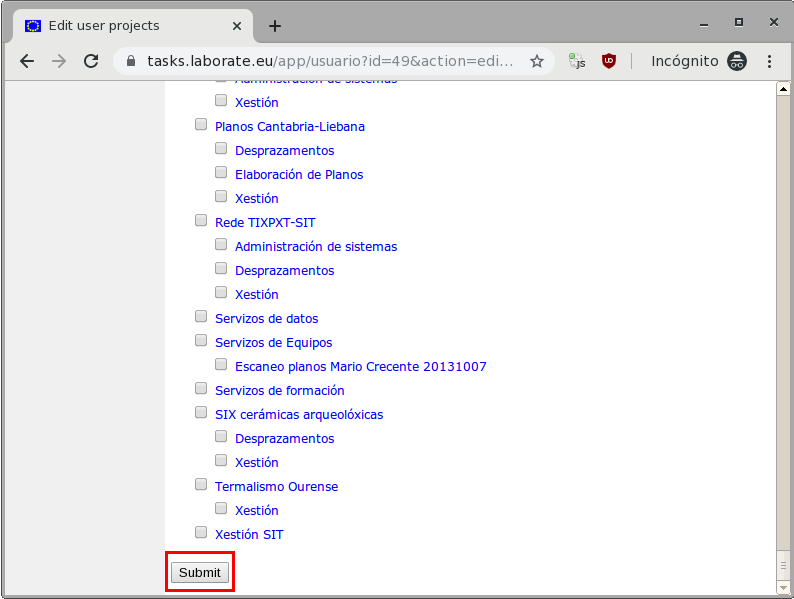Open the Chrome three-dot menu
Viewport: 794px width, 599px height.
773,61
